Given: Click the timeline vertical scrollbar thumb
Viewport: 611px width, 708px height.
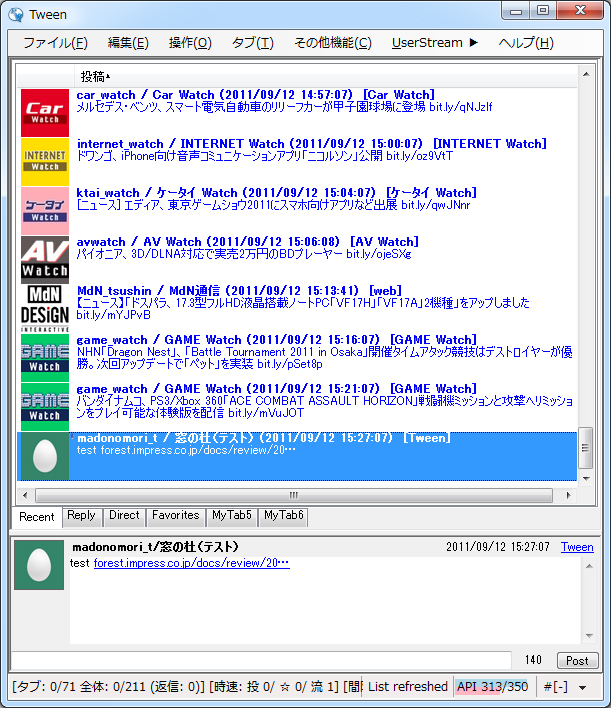Looking at the screenshot, I should (586, 448).
